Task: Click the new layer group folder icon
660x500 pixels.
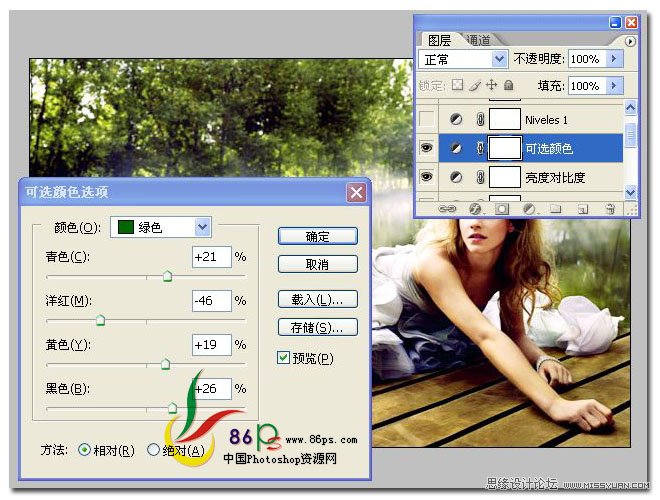Action: point(556,209)
